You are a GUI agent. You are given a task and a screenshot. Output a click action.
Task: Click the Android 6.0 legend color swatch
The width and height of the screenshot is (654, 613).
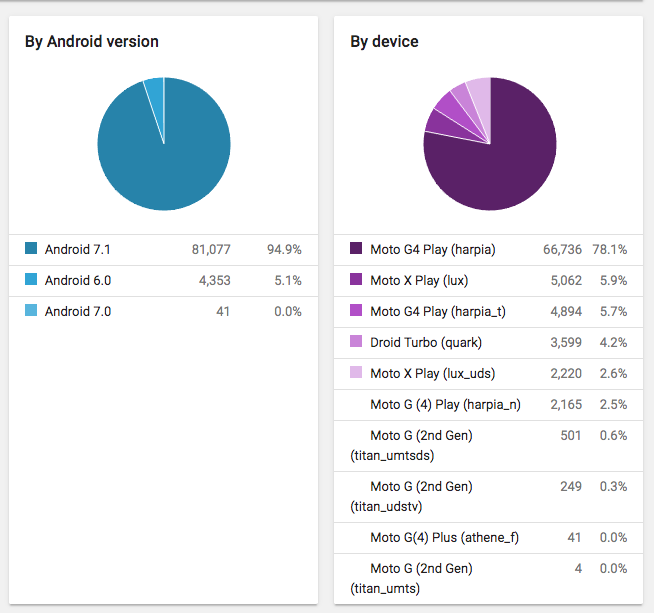tap(31, 280)
